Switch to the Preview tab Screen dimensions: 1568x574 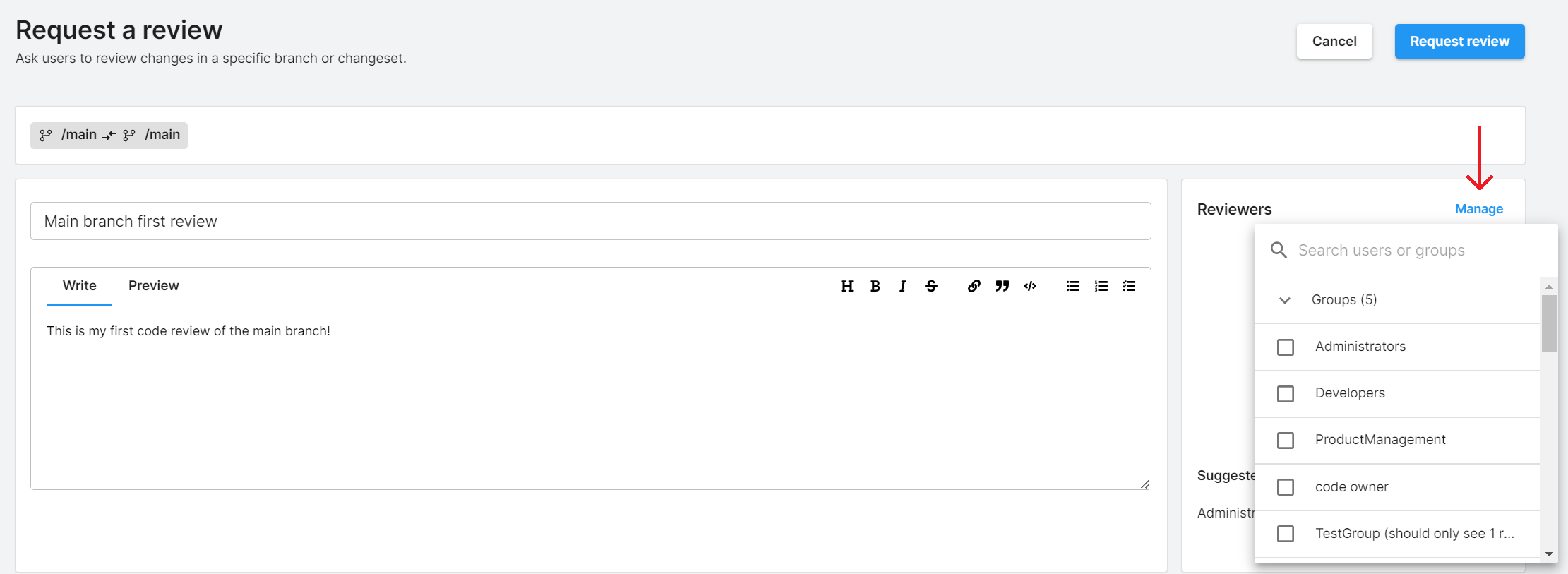click(153, 286)
